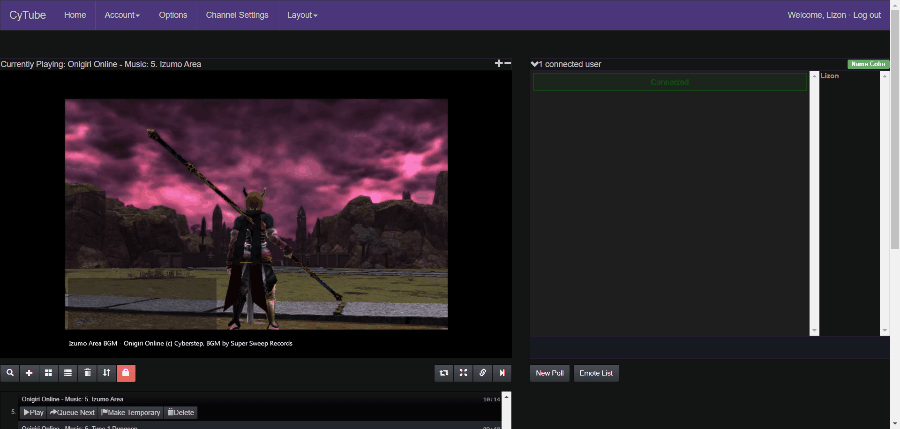Click chat scrollbar down arrow
Image resolution: width=900 pixels, height=429 pixels.
coord(814,331)
